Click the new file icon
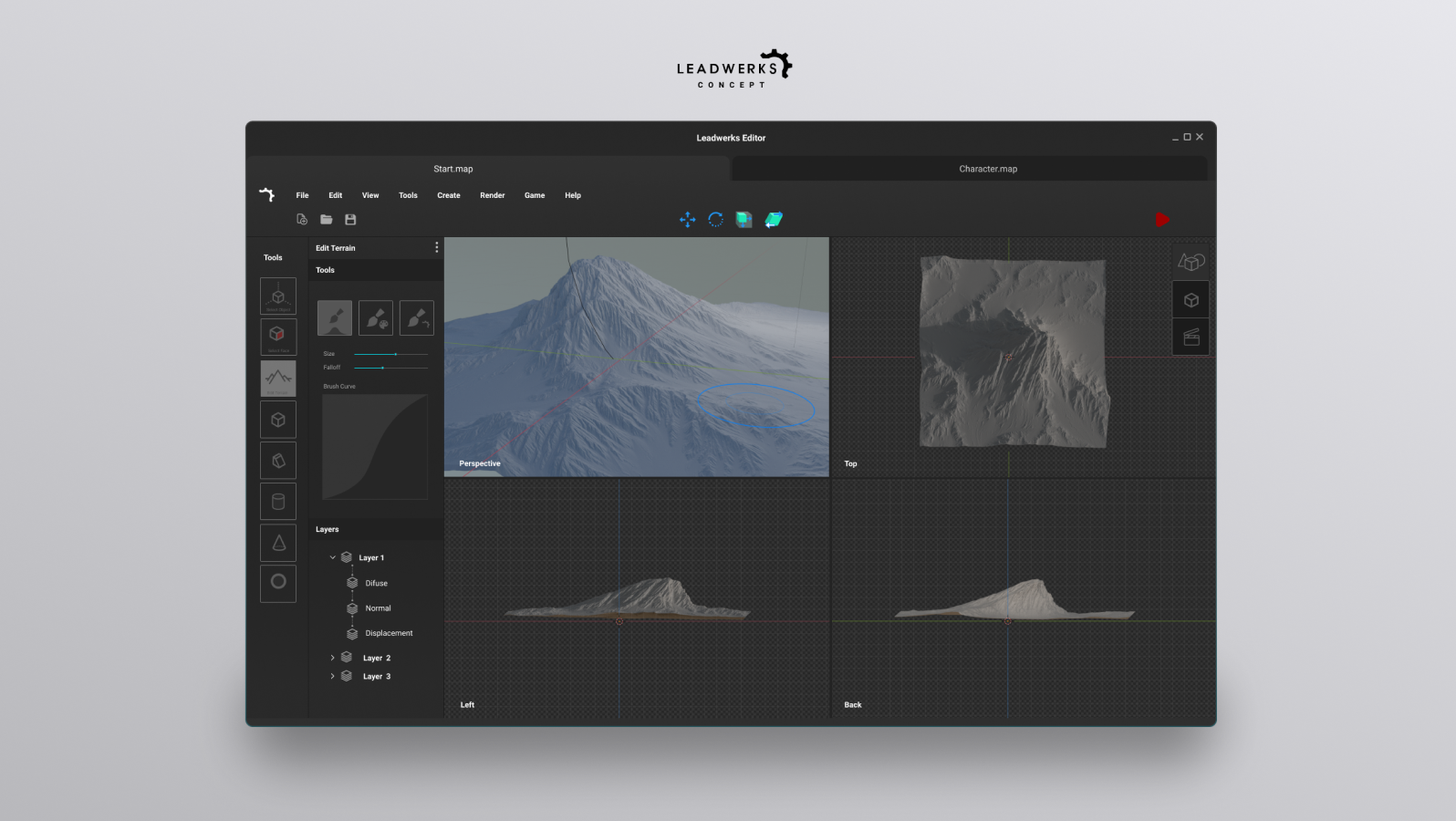The height and width of the screenshot is (821, 1456). (x=302, y=220)
